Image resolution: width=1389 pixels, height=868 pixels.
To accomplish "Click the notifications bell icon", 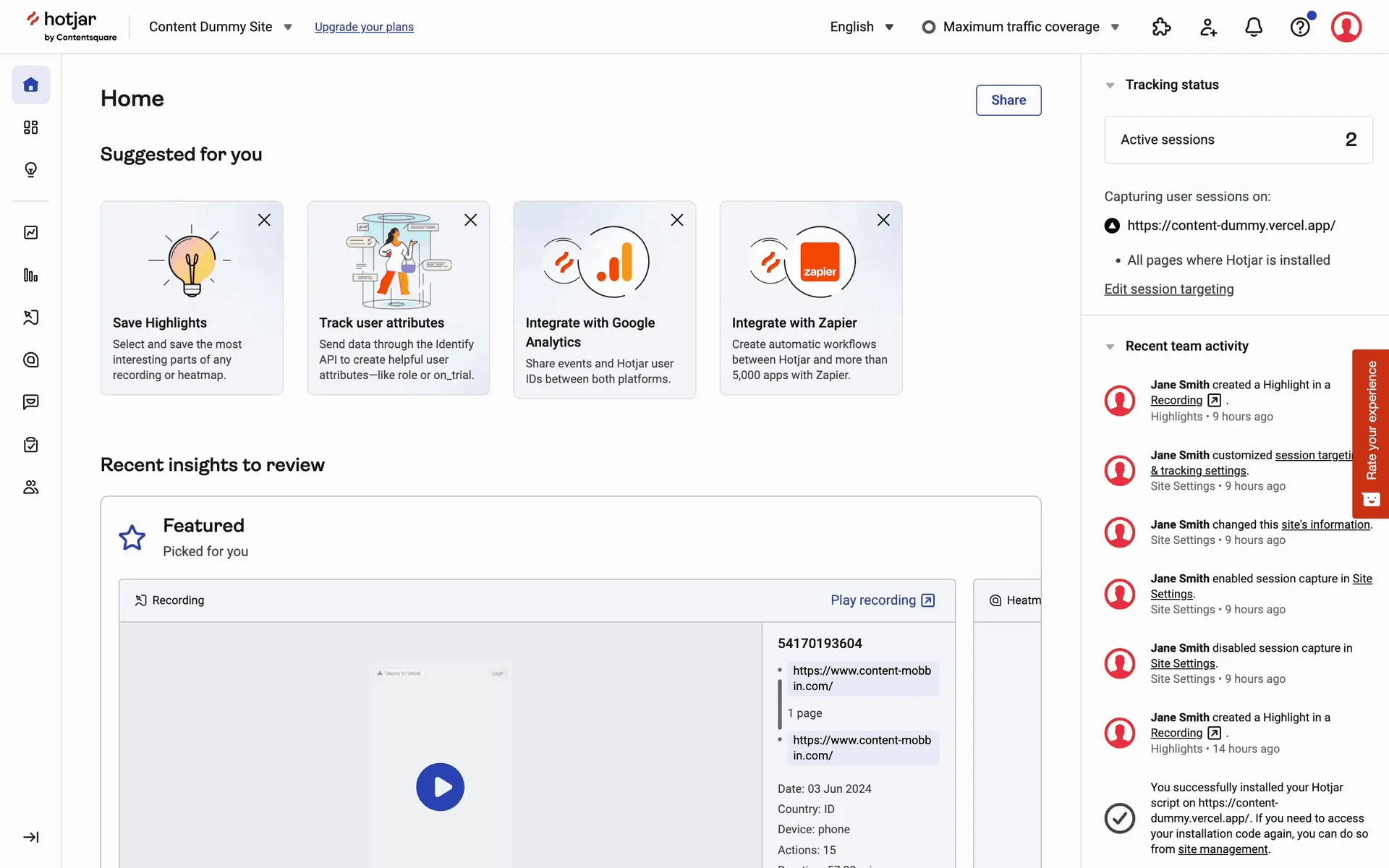I will tap(1254, 27).
